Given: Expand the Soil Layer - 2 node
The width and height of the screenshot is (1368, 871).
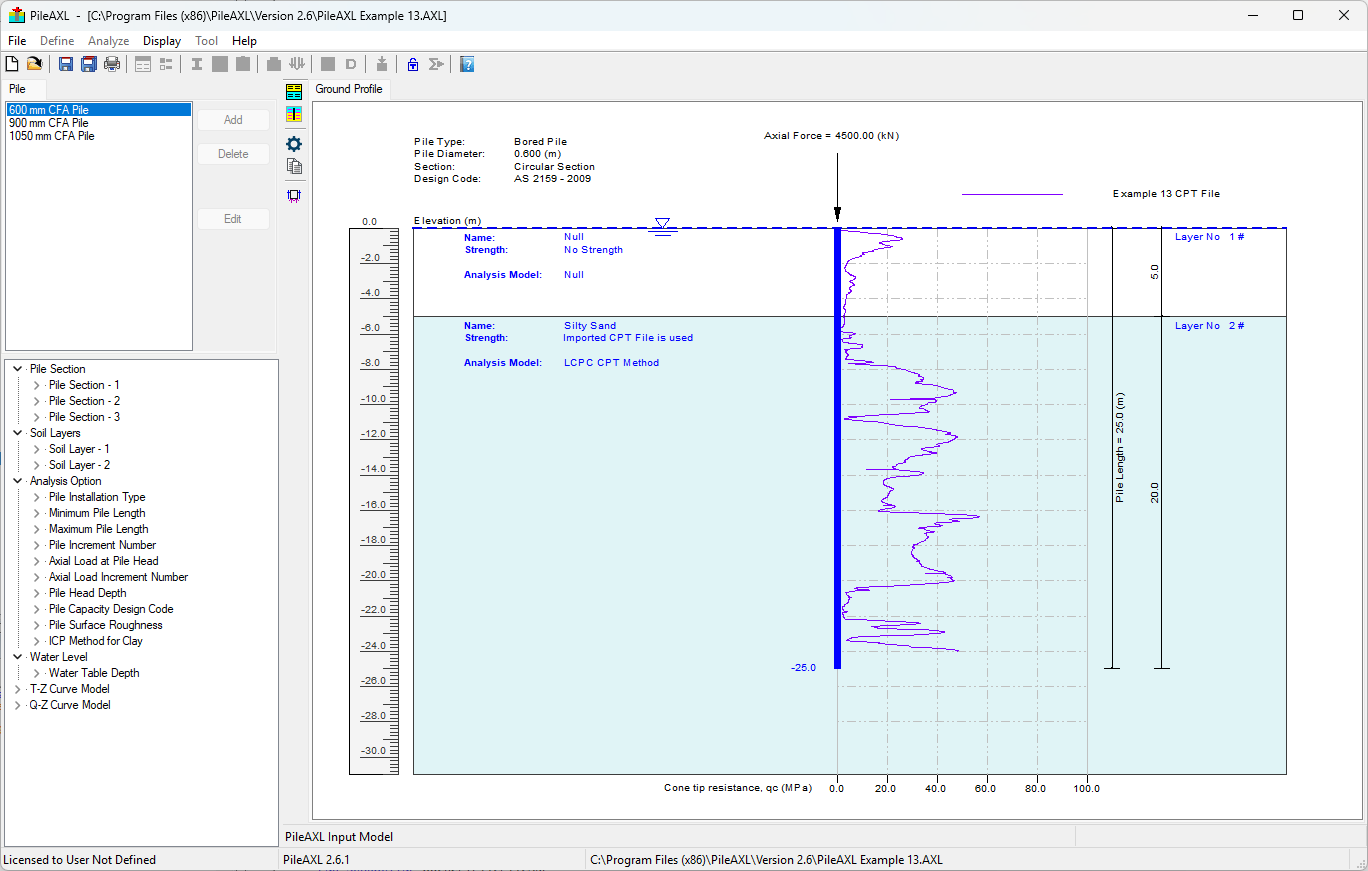Looking at the screenshot, I should 37,465.
